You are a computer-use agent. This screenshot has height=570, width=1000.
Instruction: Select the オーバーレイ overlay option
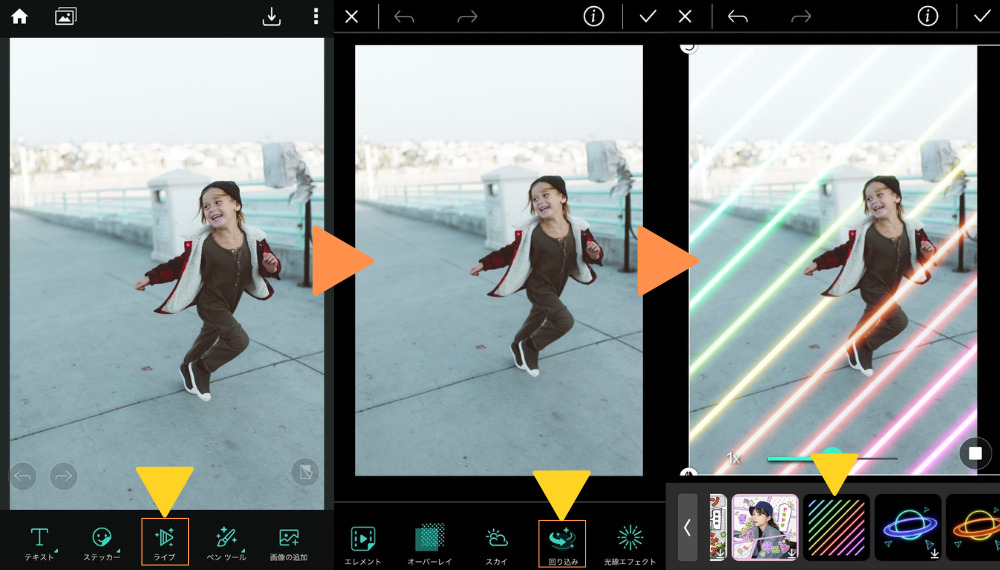430,546
